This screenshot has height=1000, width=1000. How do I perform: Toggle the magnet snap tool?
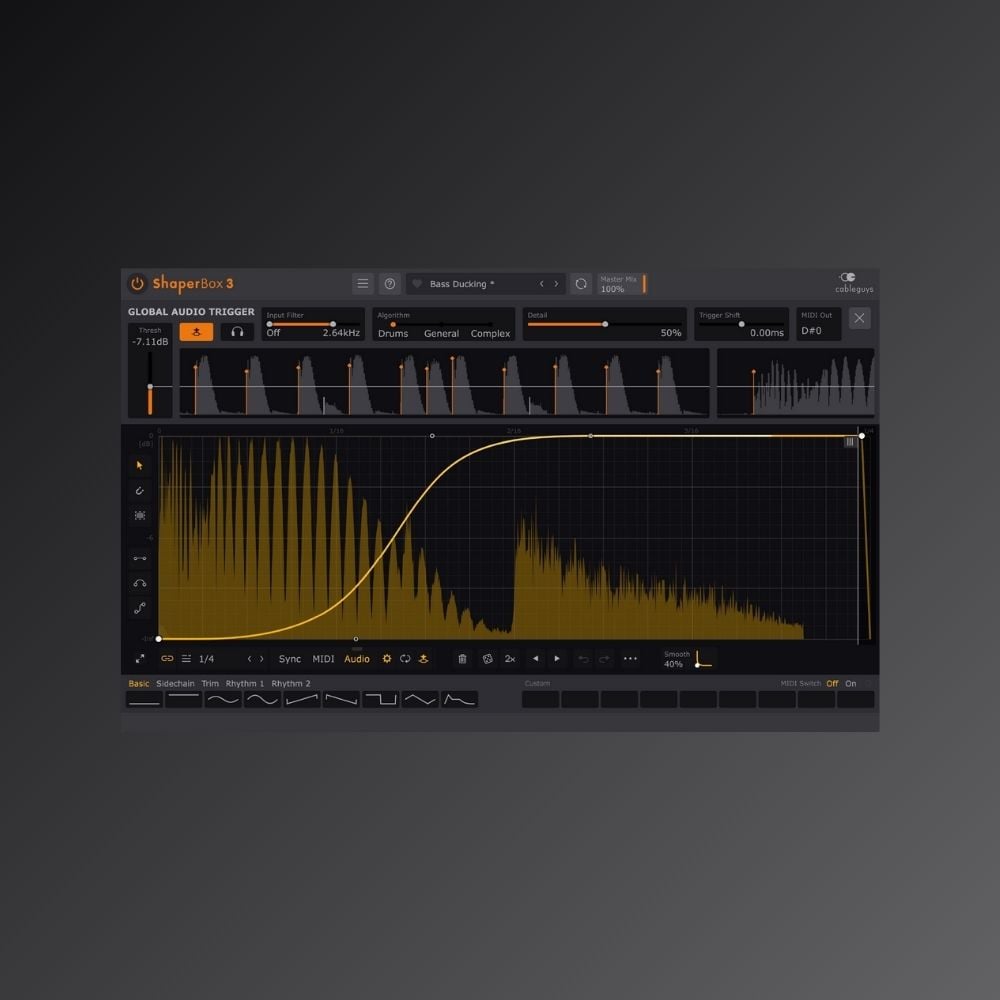tap(140, 490)
